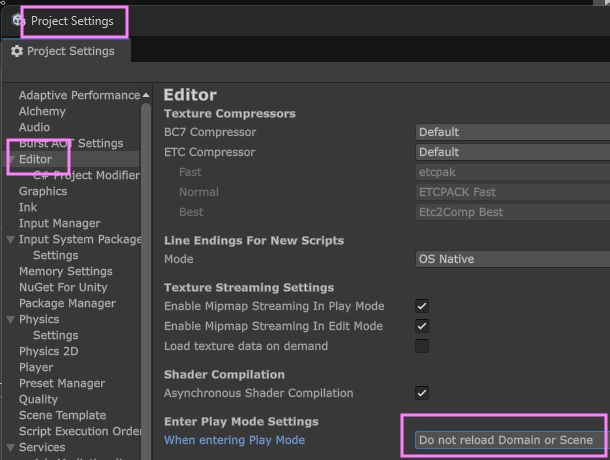The width and height of the screenshot is (610, 460).
Task: Click the gear icon on the Project Settings tab
Action: point(17,51)
